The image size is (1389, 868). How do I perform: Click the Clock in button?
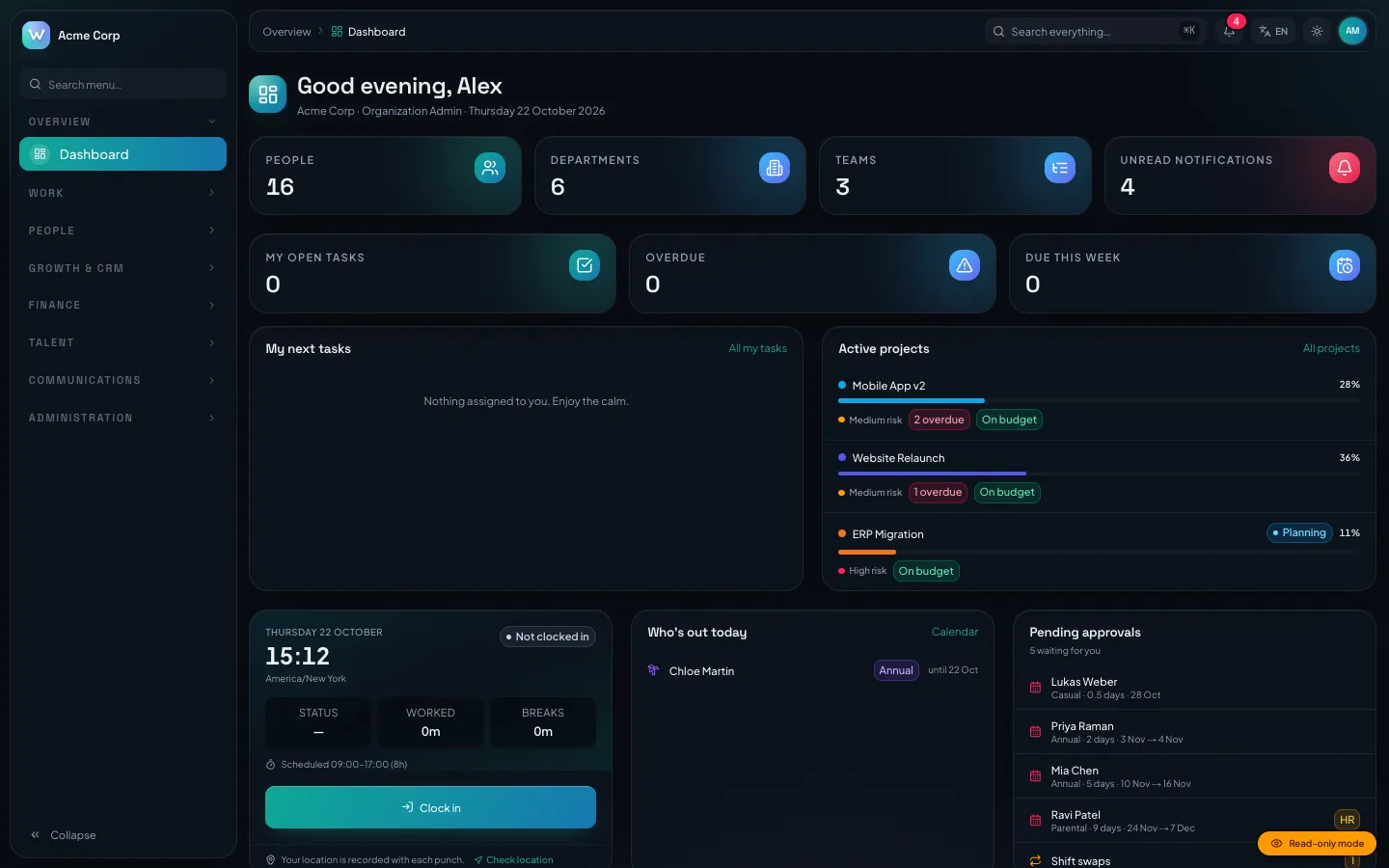tap(430, 807)
